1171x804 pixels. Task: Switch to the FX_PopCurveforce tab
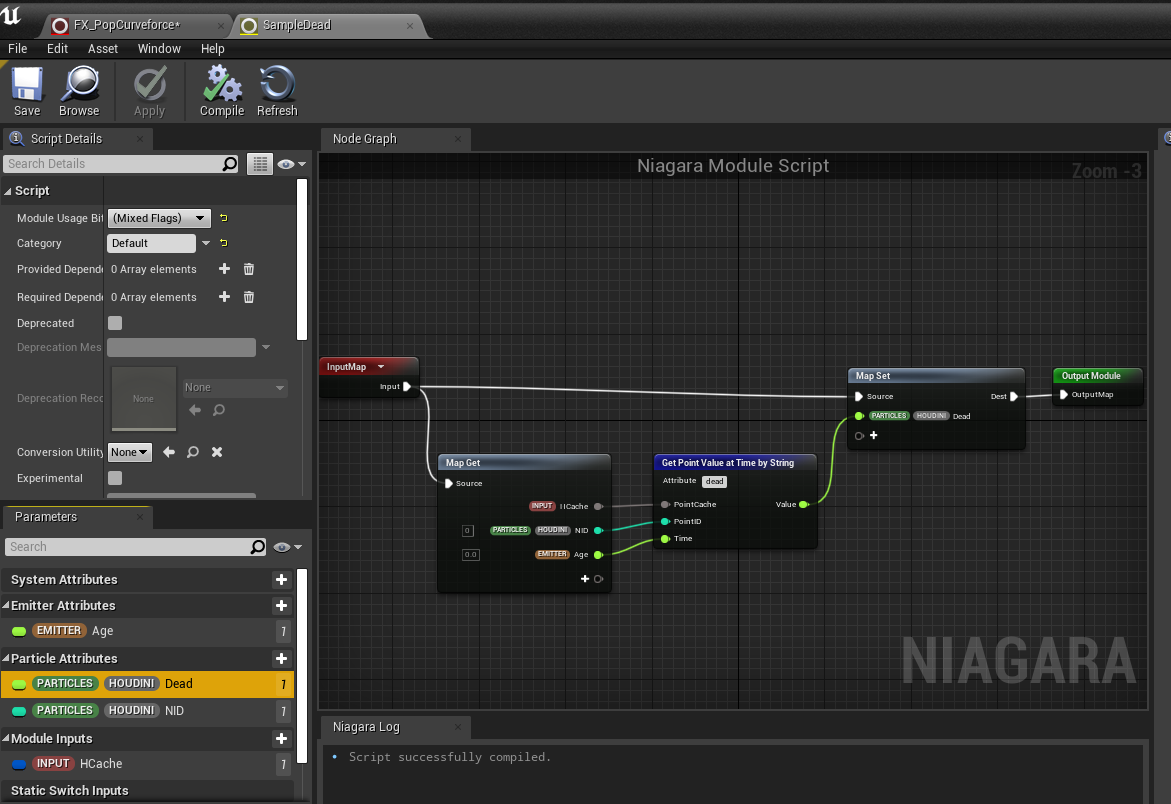click(126, 25)
